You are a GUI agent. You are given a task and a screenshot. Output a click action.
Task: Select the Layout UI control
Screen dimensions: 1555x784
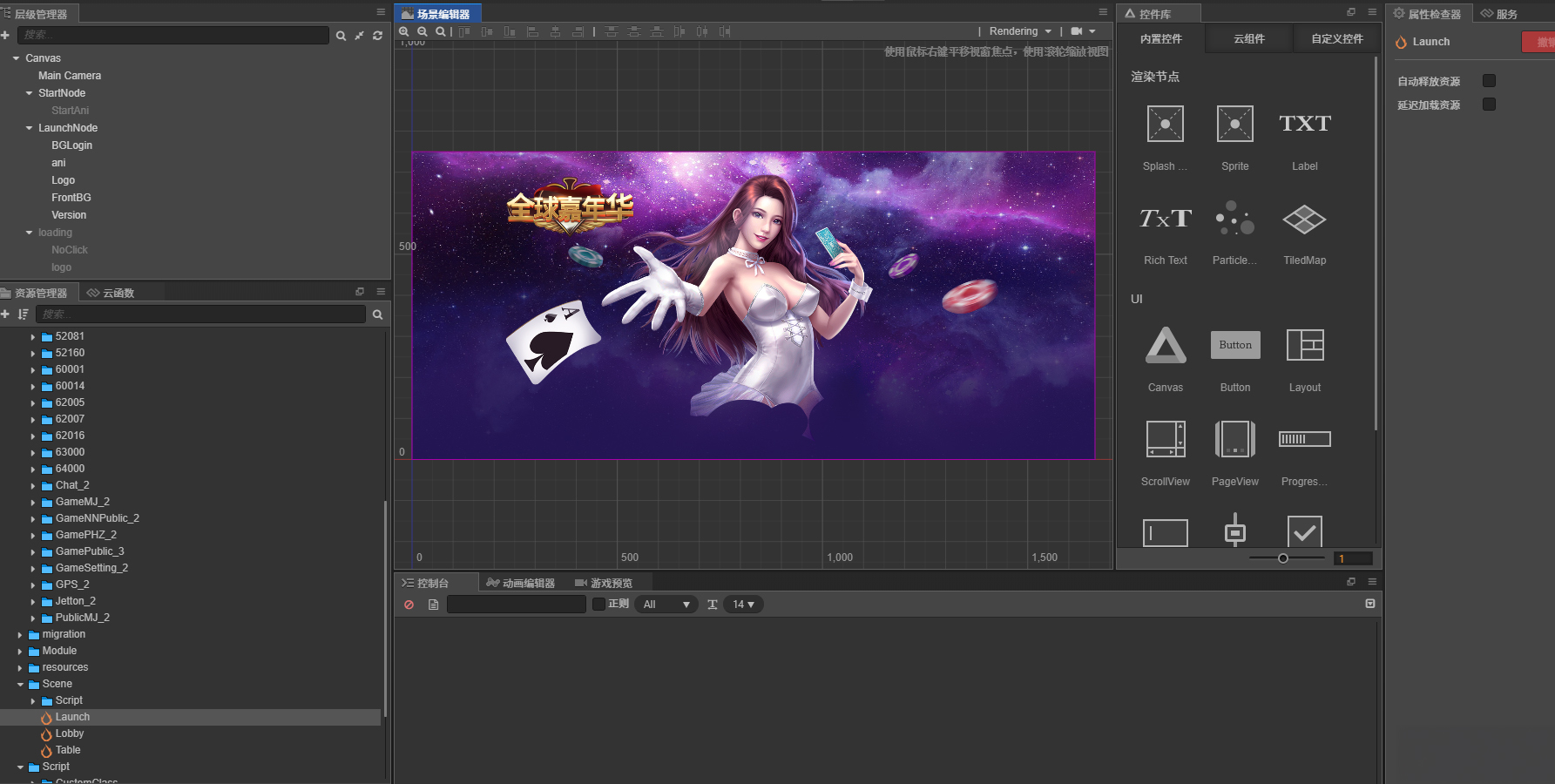pyautogui.click(x=1305, y=345)
